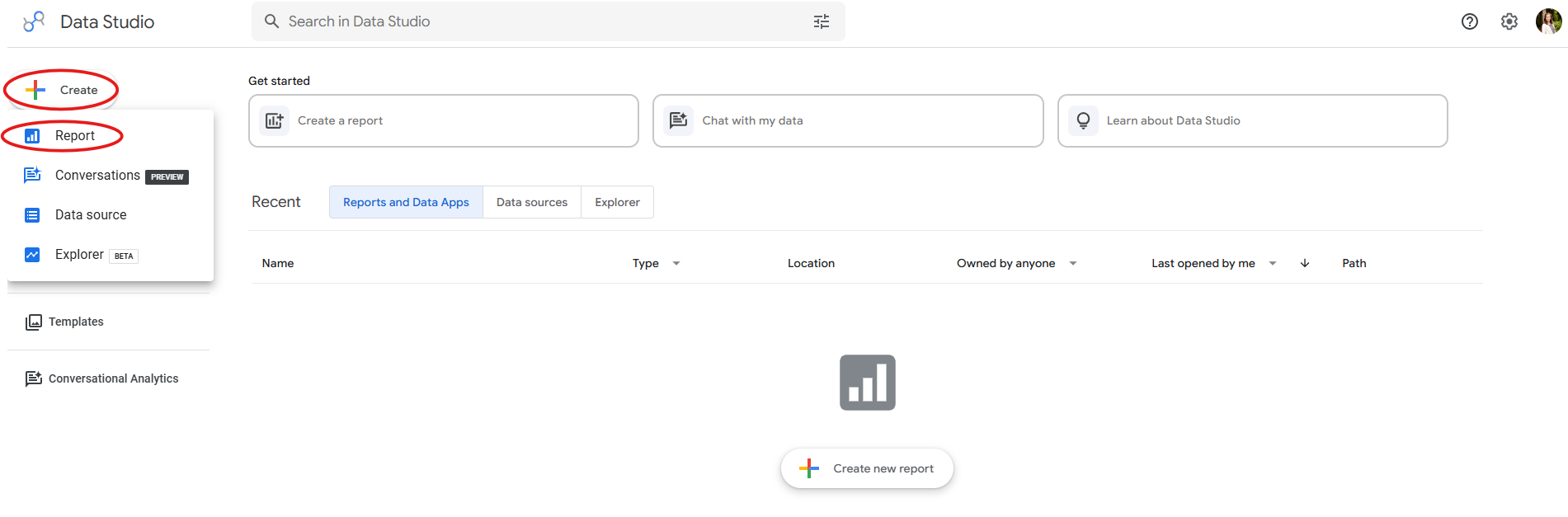Viewport: 1568px width, 517px height.
Task: Open the Last opened by me dropdown
Action: point(1273,263)
